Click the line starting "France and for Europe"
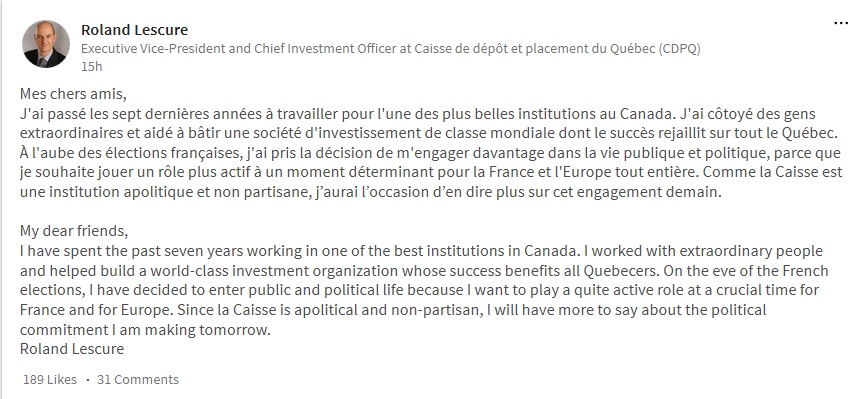The height and width of the screenshot is (399, 866). 393,310
